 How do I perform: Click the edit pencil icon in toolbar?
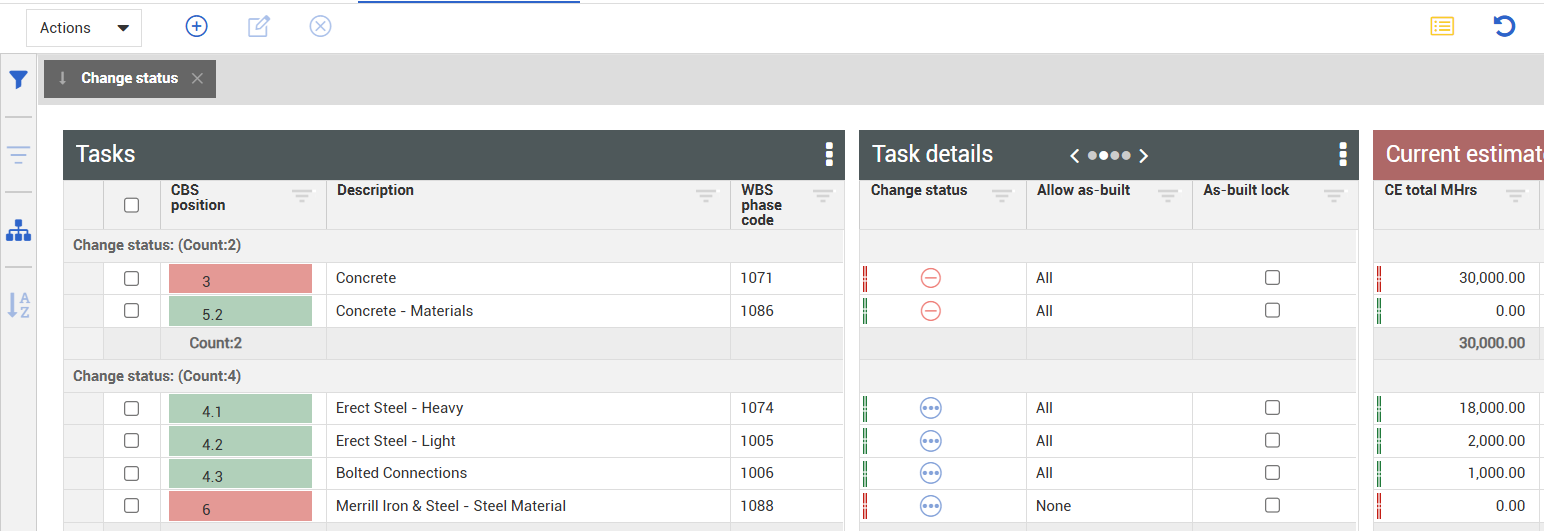259,27
